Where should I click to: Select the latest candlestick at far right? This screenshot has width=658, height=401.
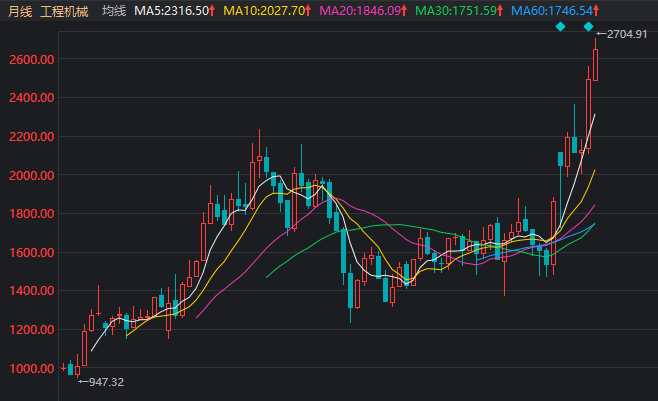point(596,64)
